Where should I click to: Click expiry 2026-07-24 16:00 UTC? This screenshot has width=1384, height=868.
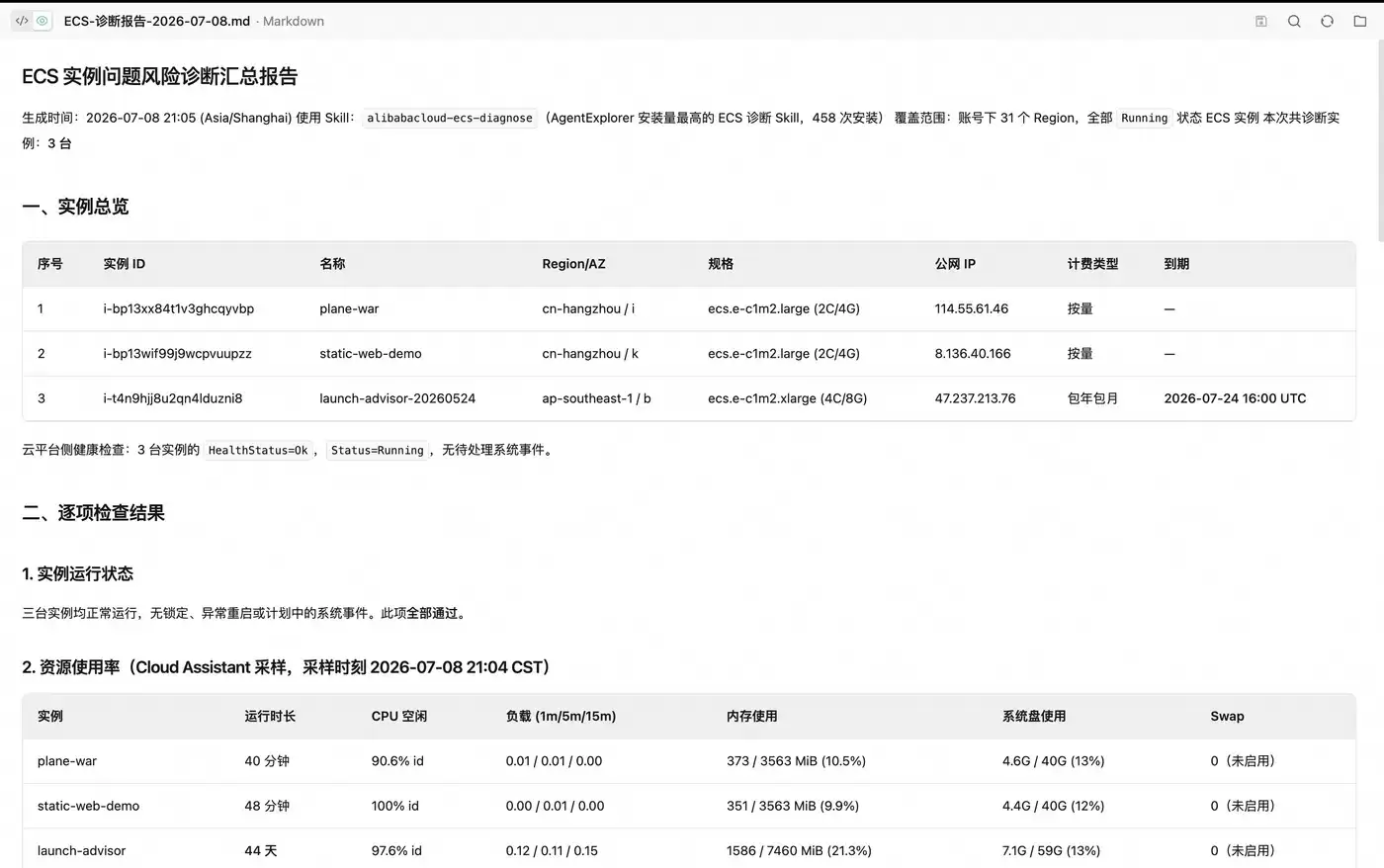[x=1235, y=398]
